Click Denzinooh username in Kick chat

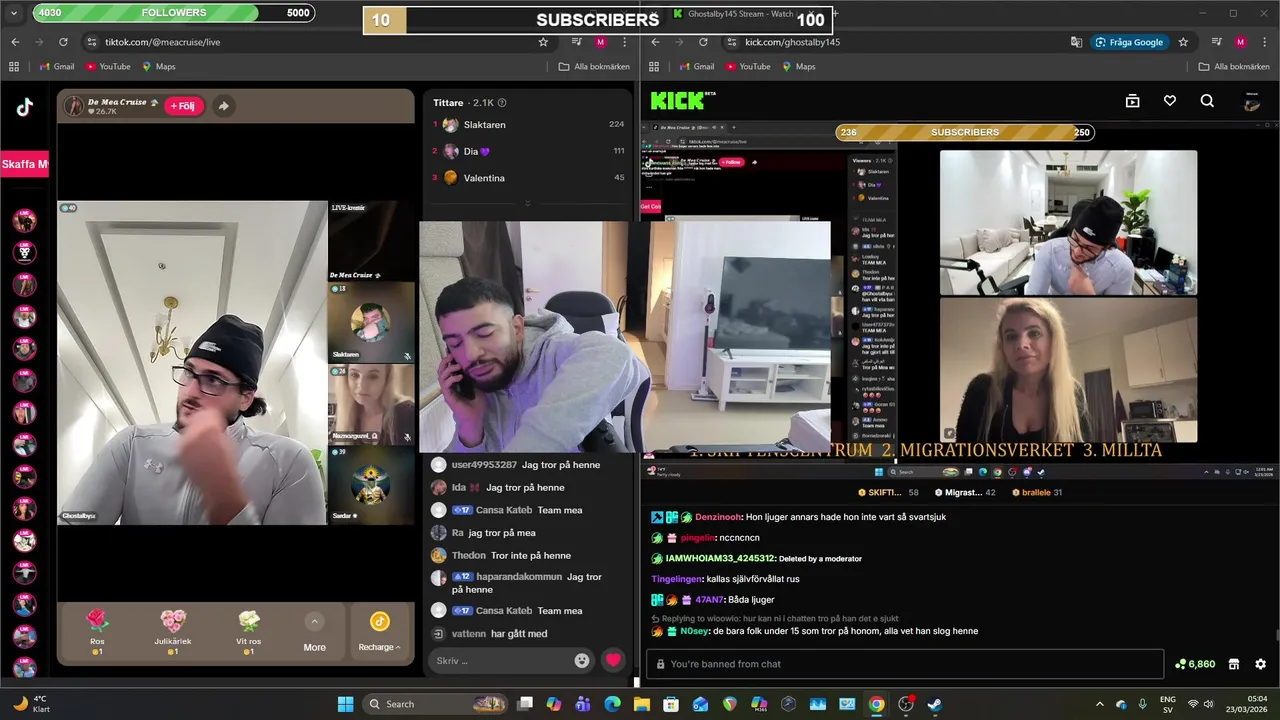click(718, 517)
